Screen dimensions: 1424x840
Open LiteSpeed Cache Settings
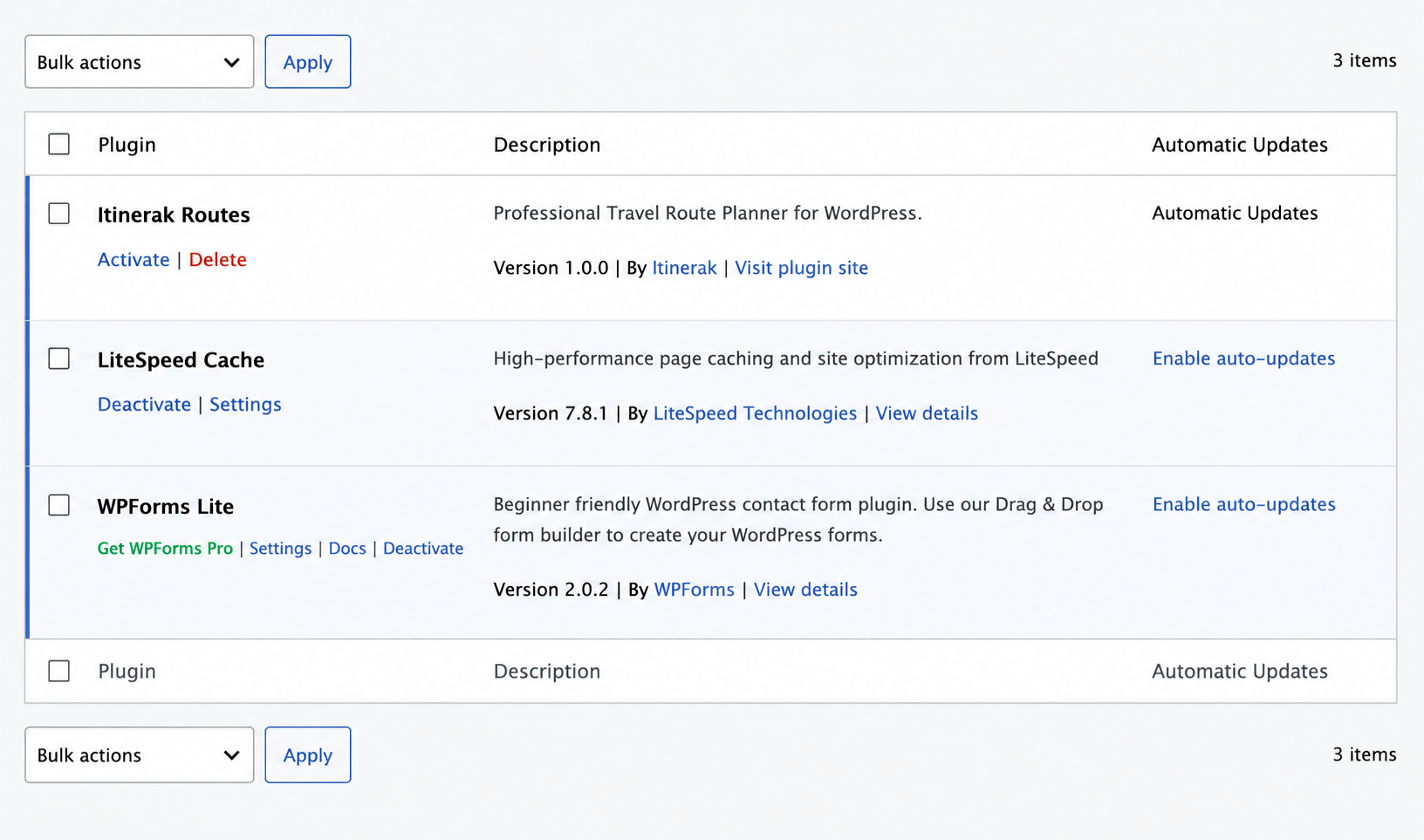[x=245, y=405]
